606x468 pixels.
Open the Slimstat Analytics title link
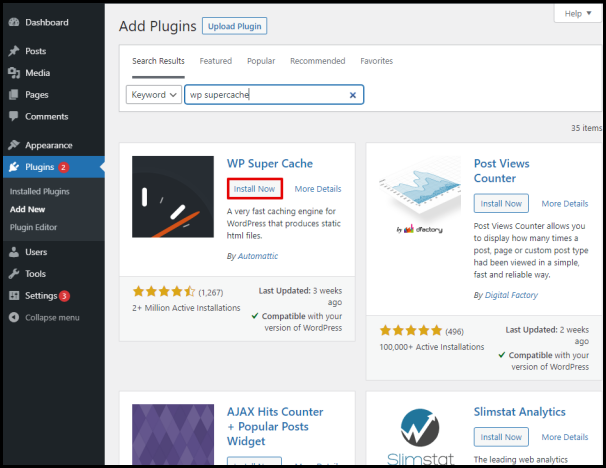(x=520, y=412)
